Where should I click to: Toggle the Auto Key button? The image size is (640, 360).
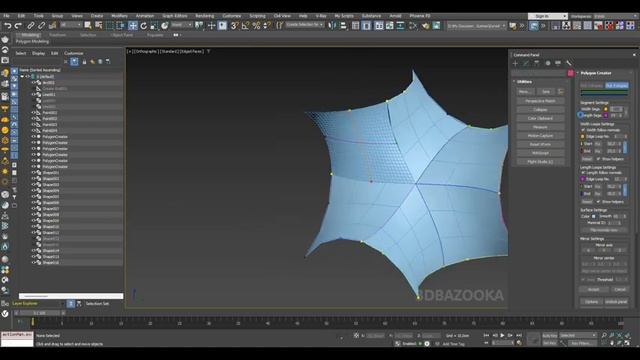549,335
